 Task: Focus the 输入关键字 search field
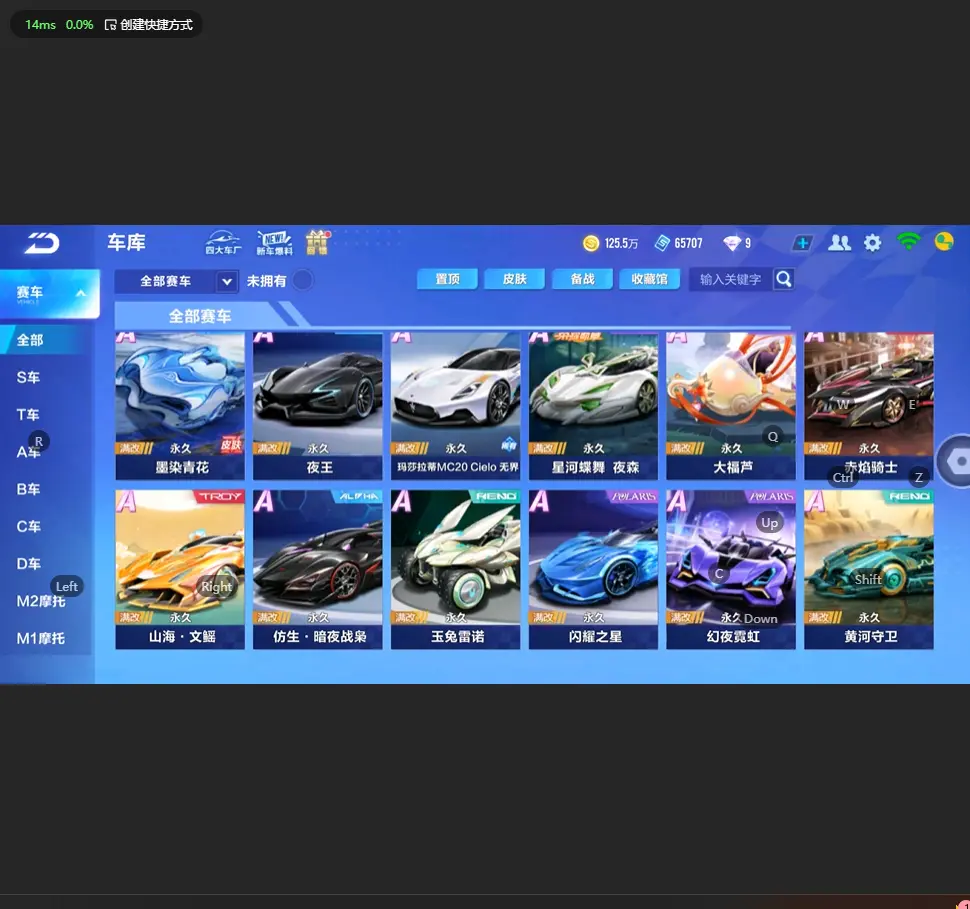(x=730, y=280)
